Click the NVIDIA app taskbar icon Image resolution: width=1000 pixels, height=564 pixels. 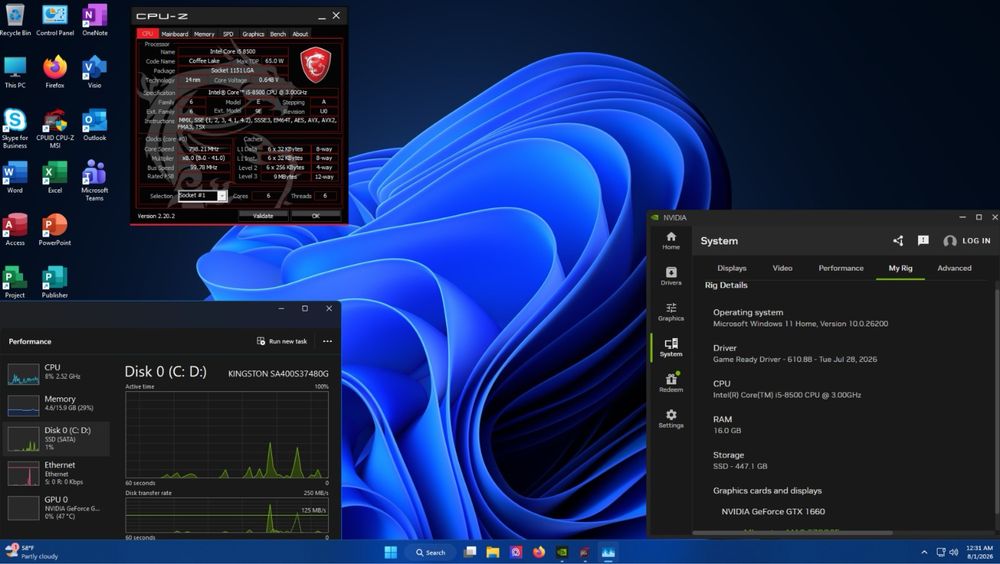pyautogui.click(x=561, y=552)
